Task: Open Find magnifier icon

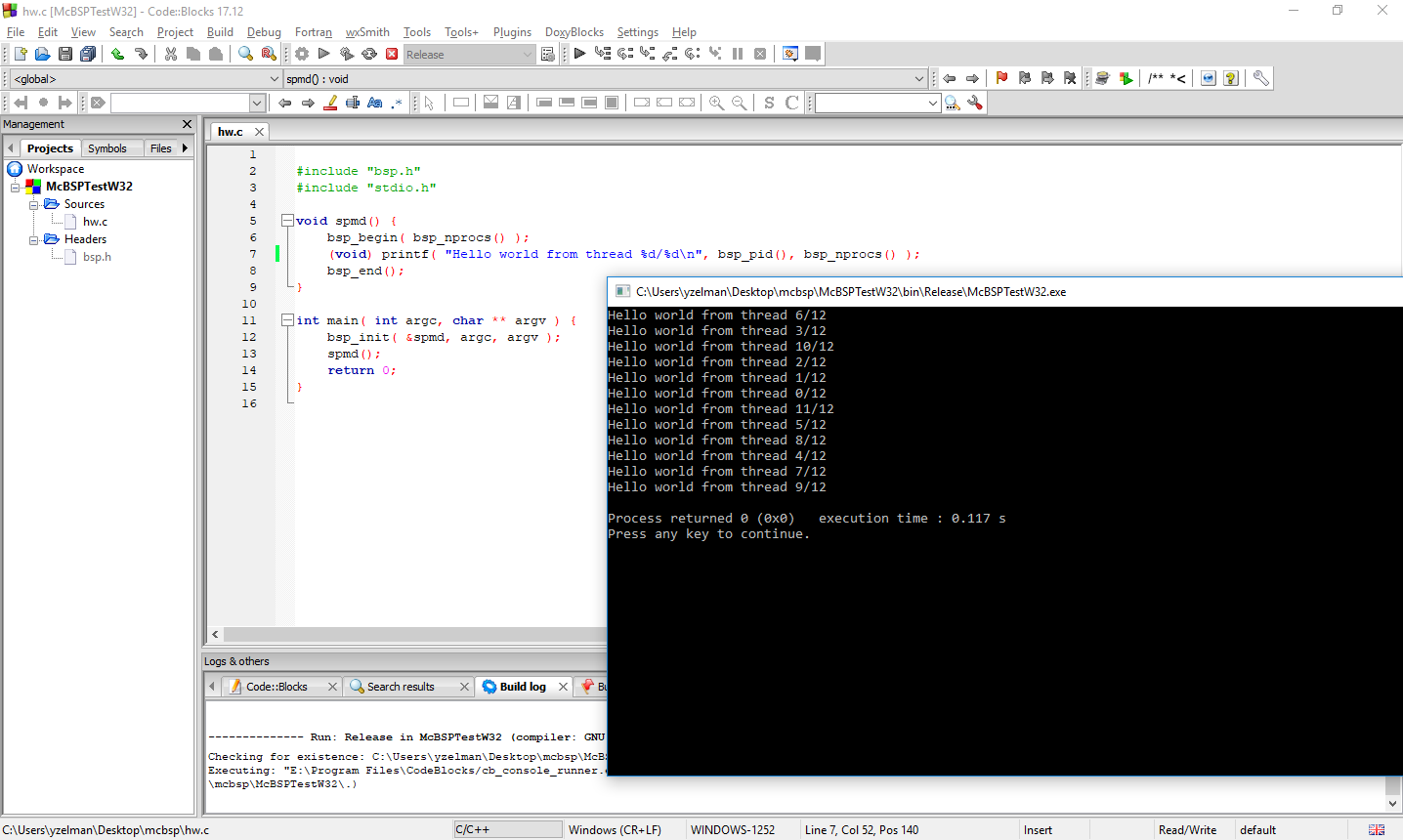Action: pos(246,54)
